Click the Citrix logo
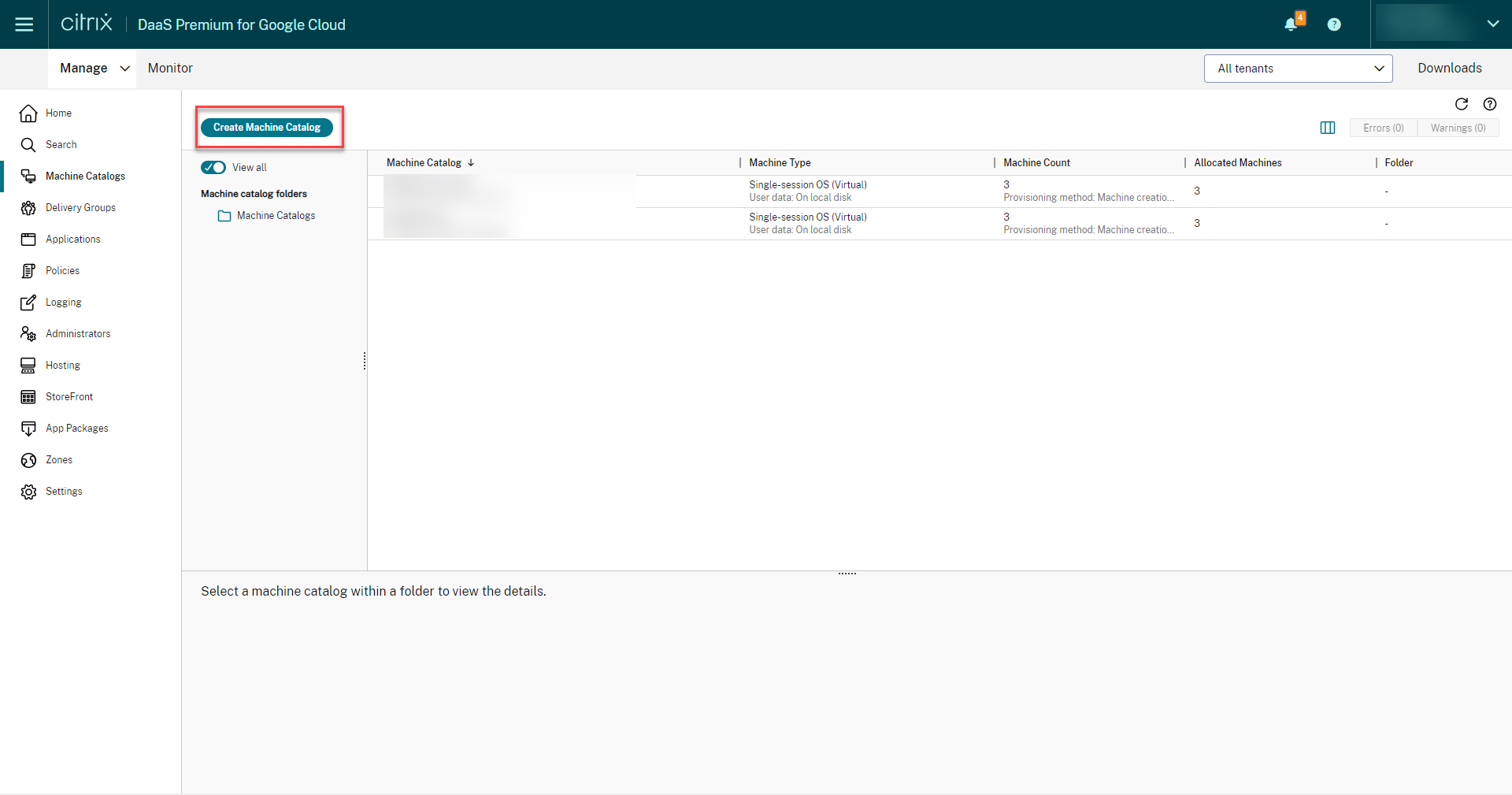Screen dimensions: 1512x795 click(x=87, y=23)
